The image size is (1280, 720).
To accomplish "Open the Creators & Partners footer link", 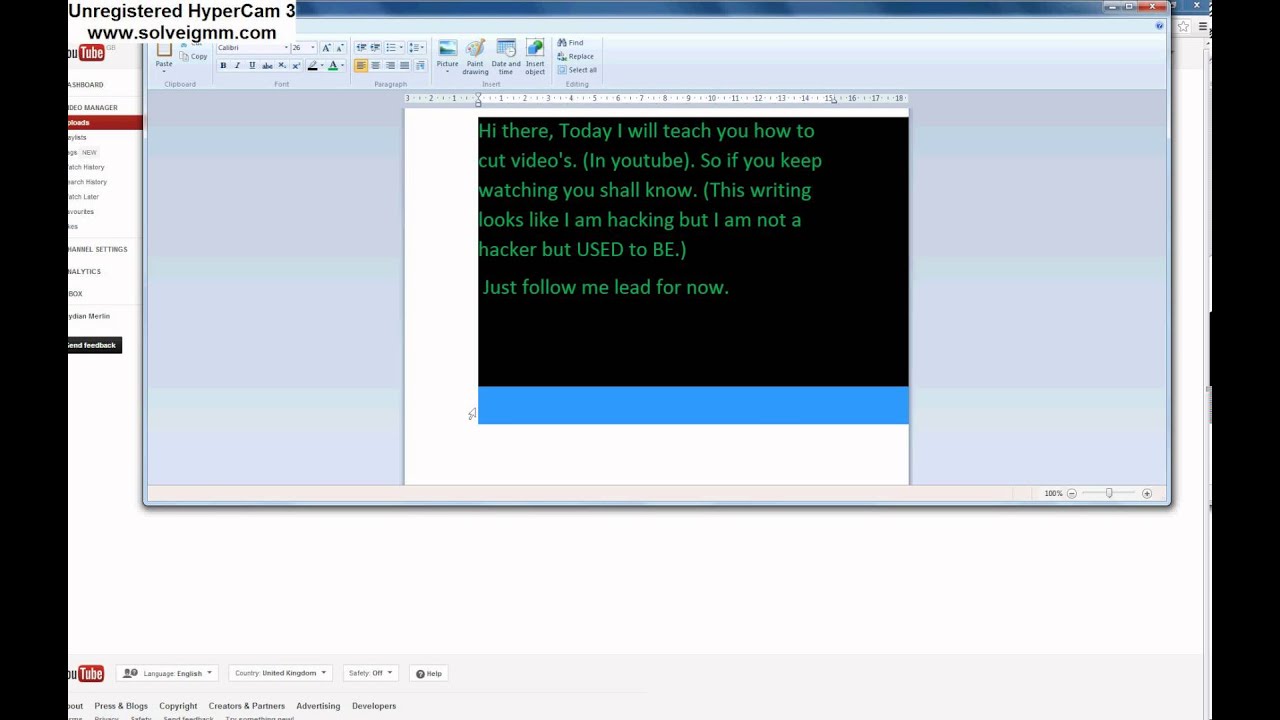I will (x=247, y=706).
